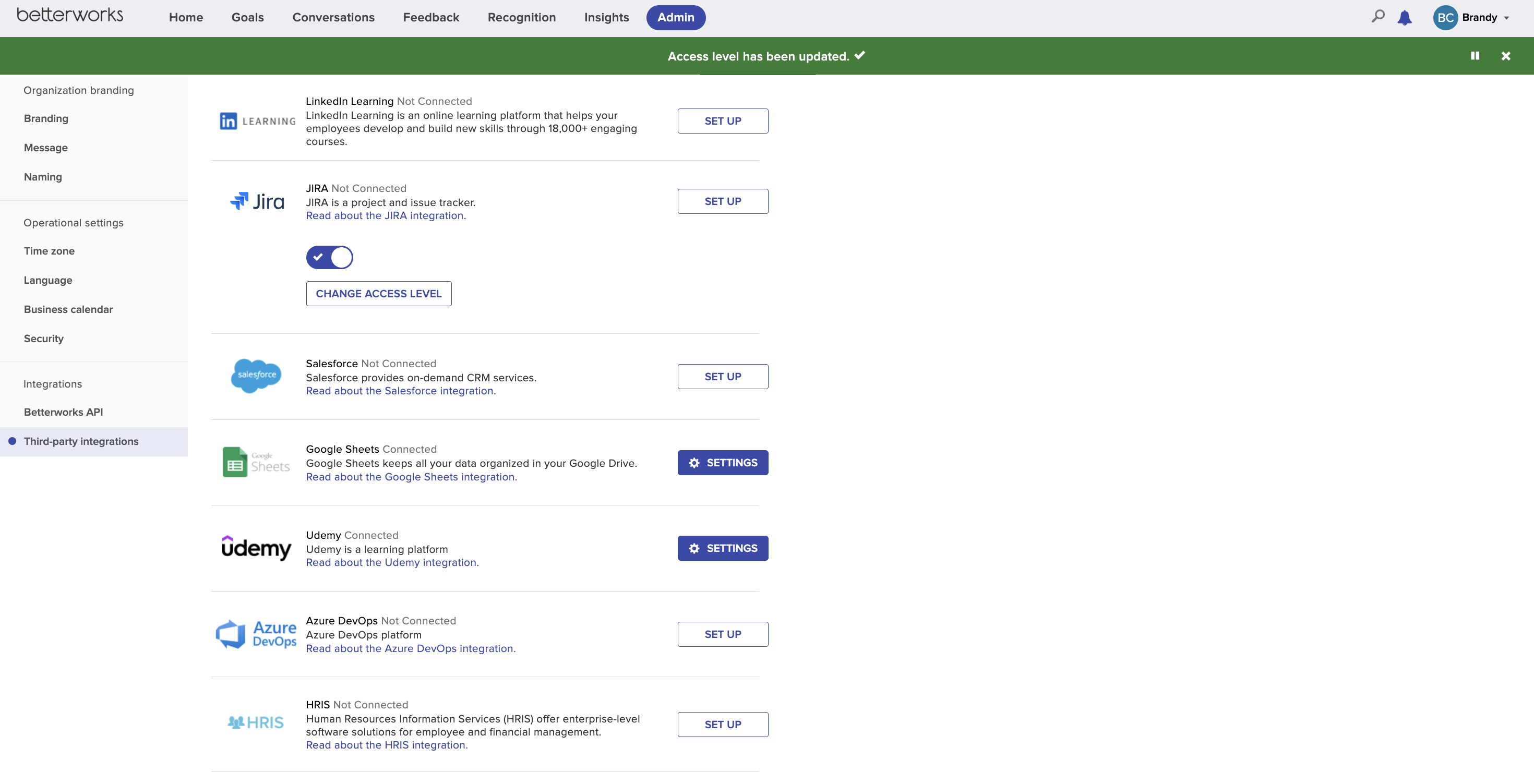This screenshot has height=784, width=1534.
Task: Click the LinkedIn Learning logo
Action: point(257,121)
